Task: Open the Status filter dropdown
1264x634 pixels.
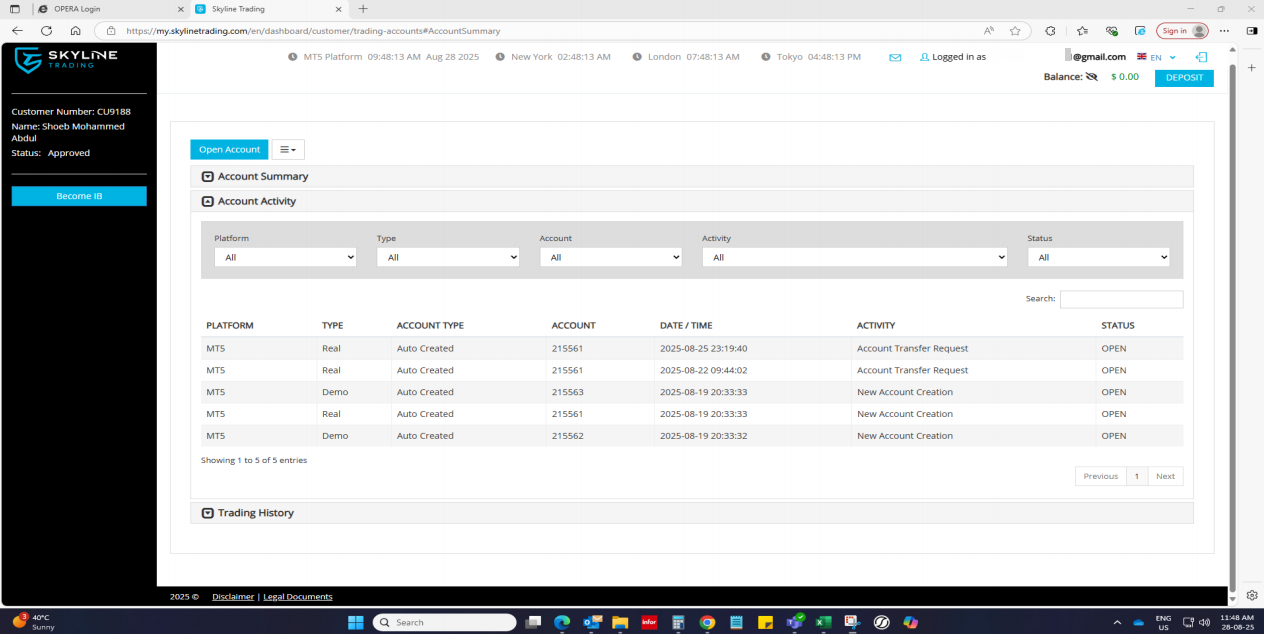Action: tap(1098, 257)
